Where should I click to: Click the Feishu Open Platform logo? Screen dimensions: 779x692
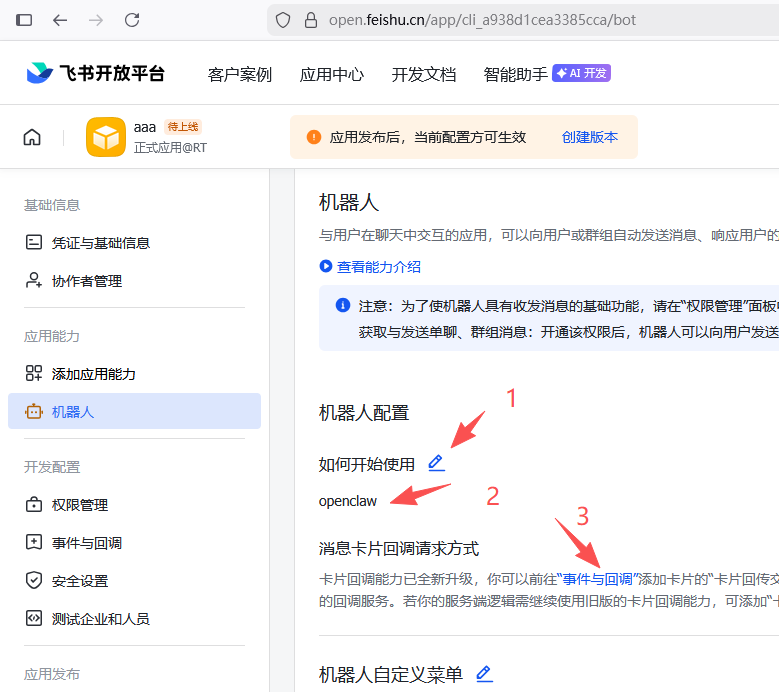pyautogui.click(x=95, y=74)
